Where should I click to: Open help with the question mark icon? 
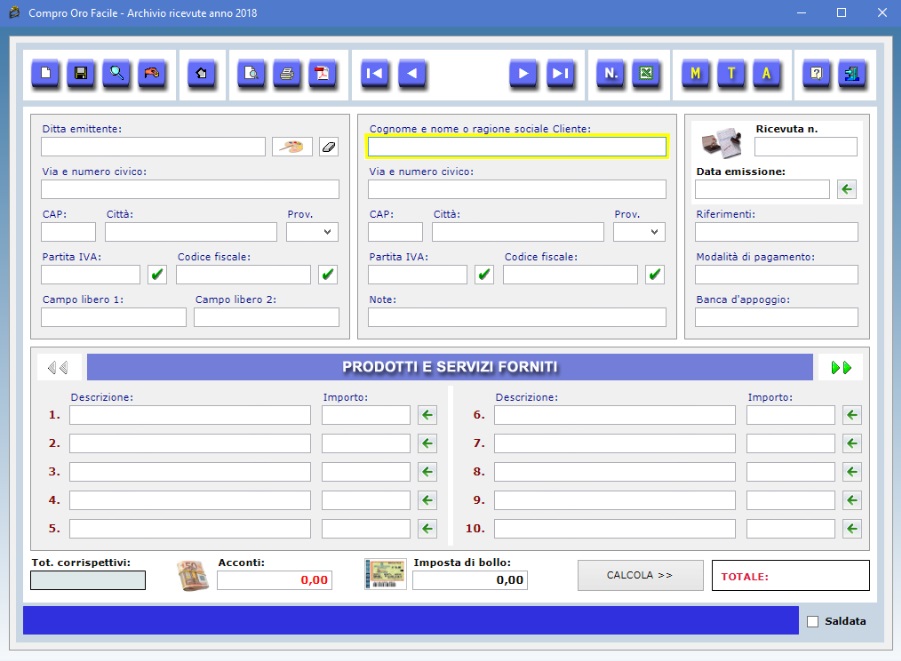point(817,74)
